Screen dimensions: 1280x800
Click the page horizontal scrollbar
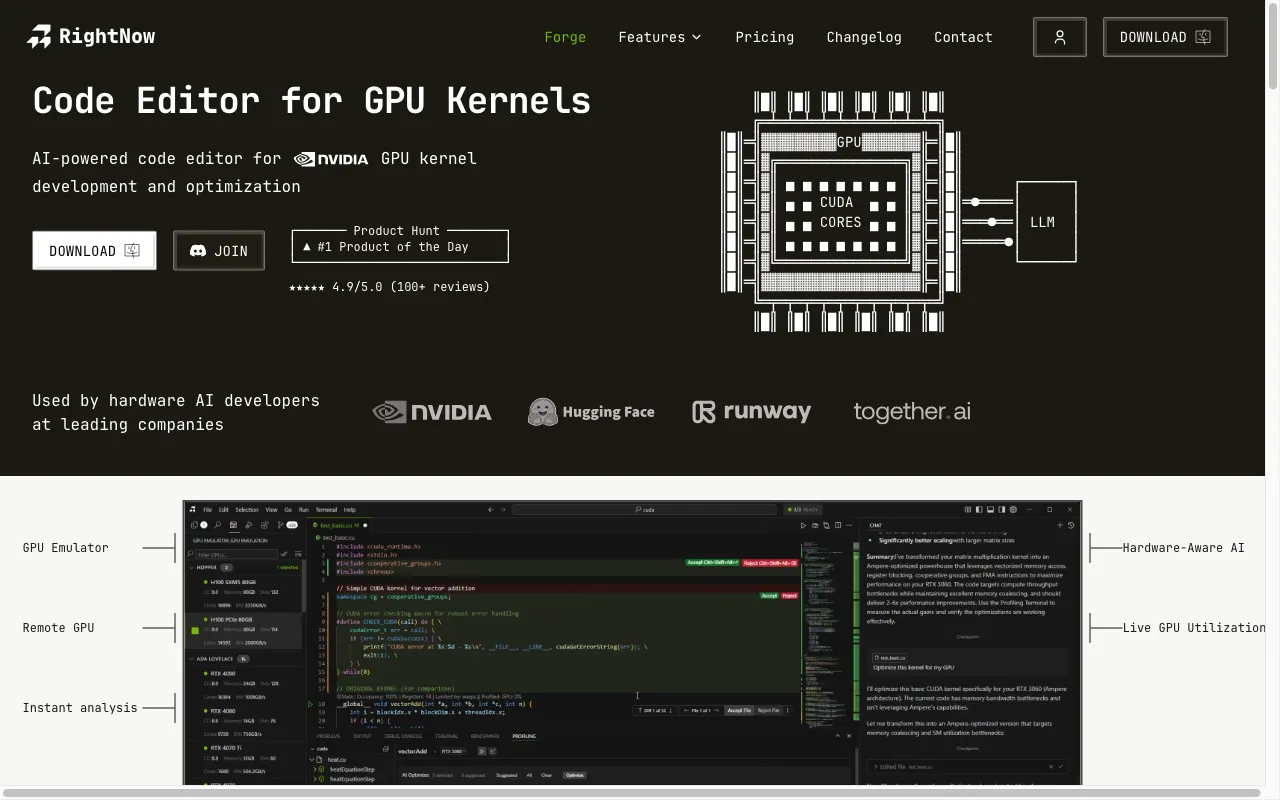[632, 794]
